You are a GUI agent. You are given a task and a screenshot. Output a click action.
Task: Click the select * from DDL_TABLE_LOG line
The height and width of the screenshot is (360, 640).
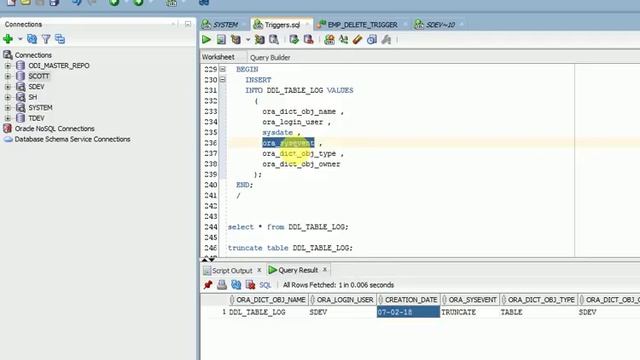(288, 227)
